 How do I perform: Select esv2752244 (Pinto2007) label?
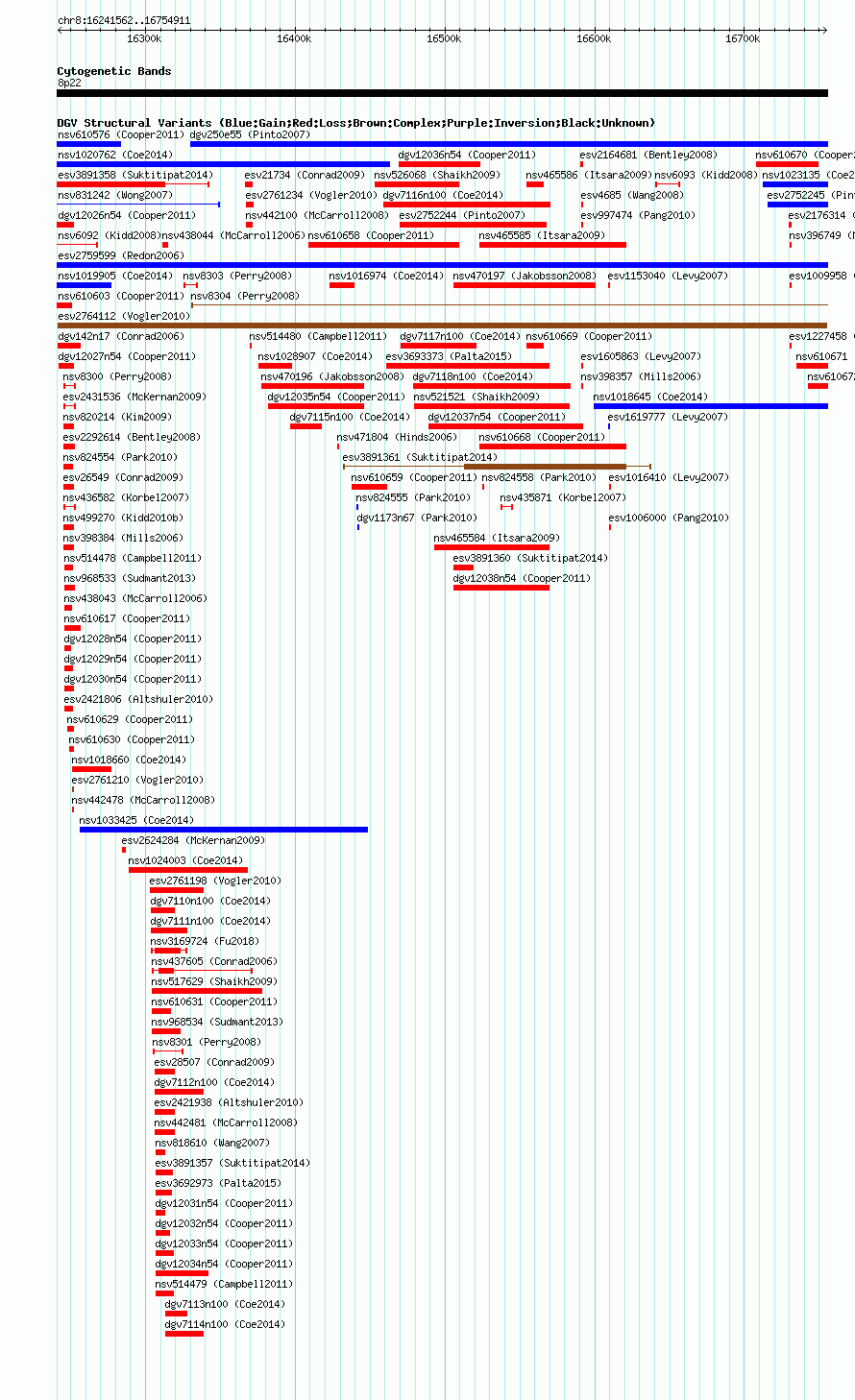(462, 215)
